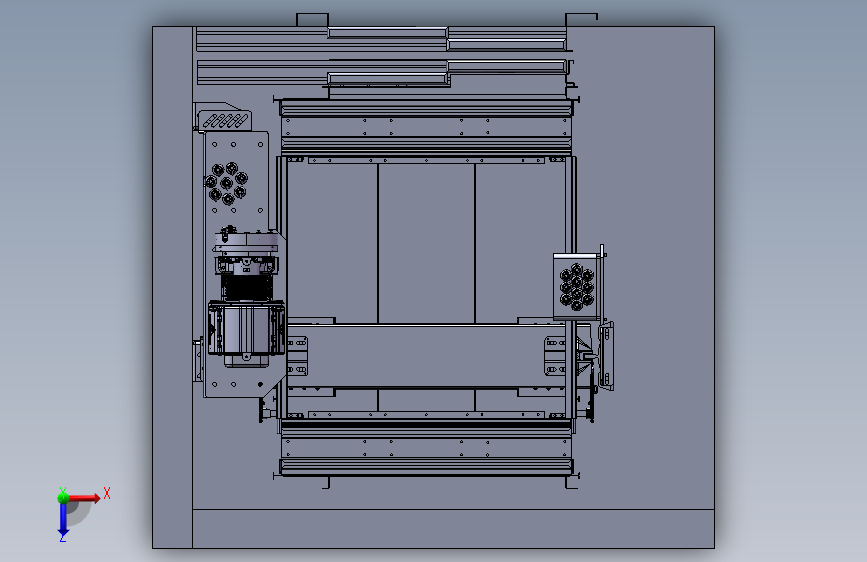Select the circular connector cluster on the left plate

[226, 183]
